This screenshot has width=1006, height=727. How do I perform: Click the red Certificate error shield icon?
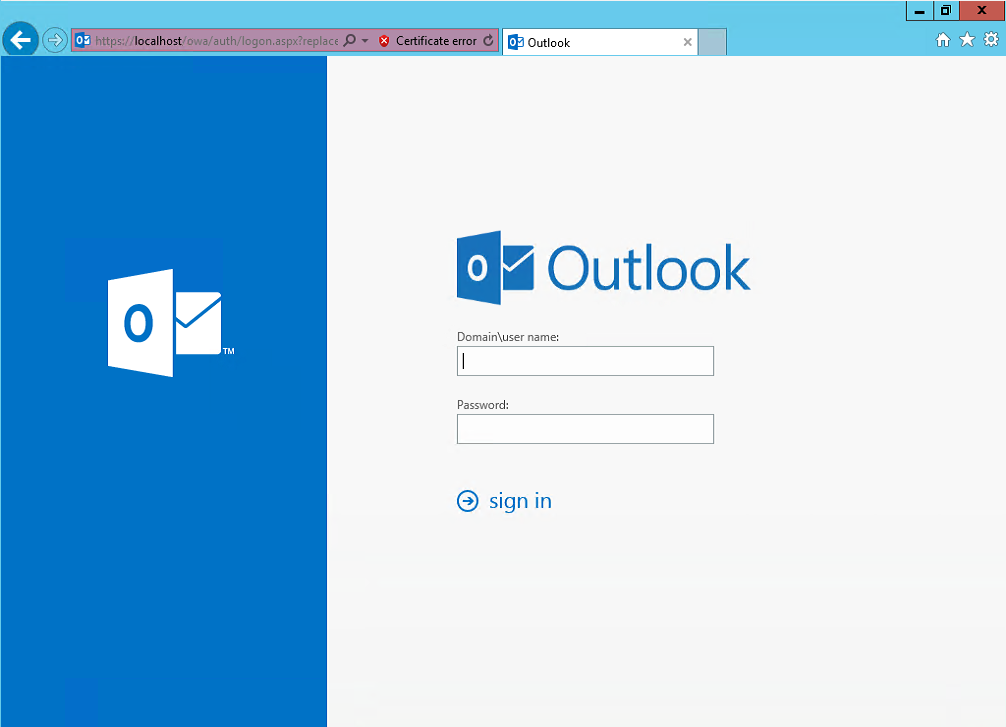point(384,41)
